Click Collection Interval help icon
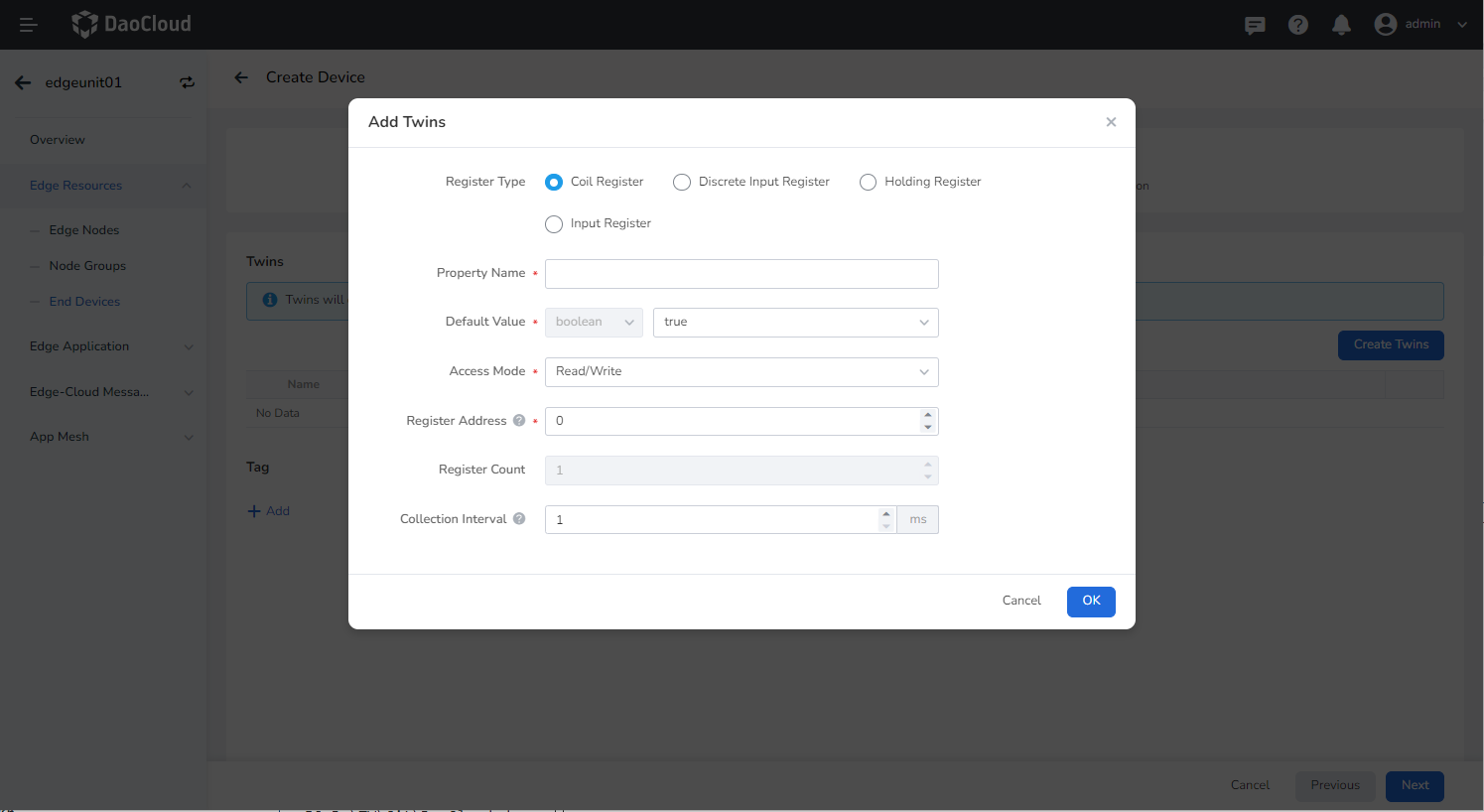Image resolution: width=1484 pixels, height=812 pixels. pyautogui.click(x=519, y=519)
